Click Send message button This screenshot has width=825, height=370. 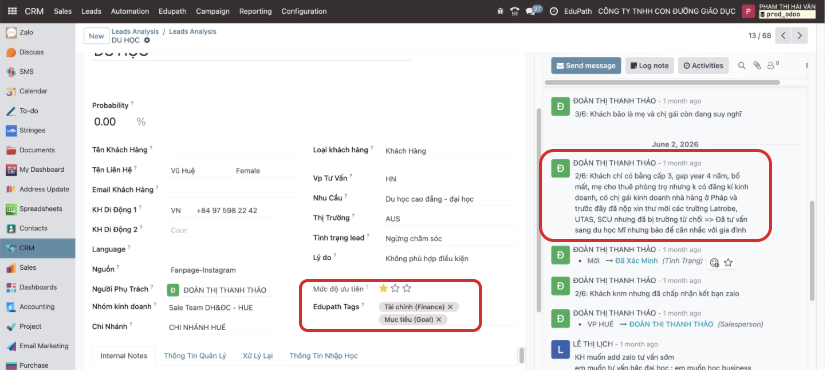[x=586, y=66]
